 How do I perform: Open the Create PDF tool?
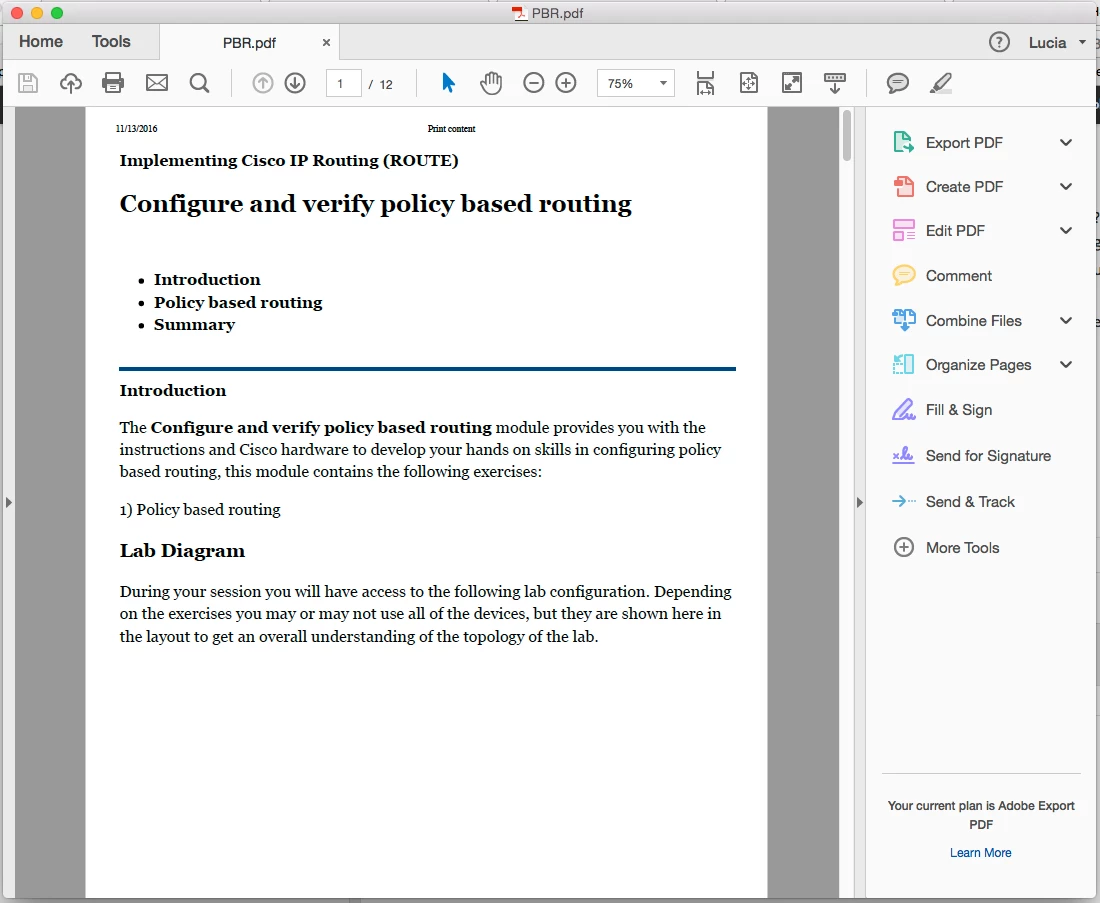(964, 187)
